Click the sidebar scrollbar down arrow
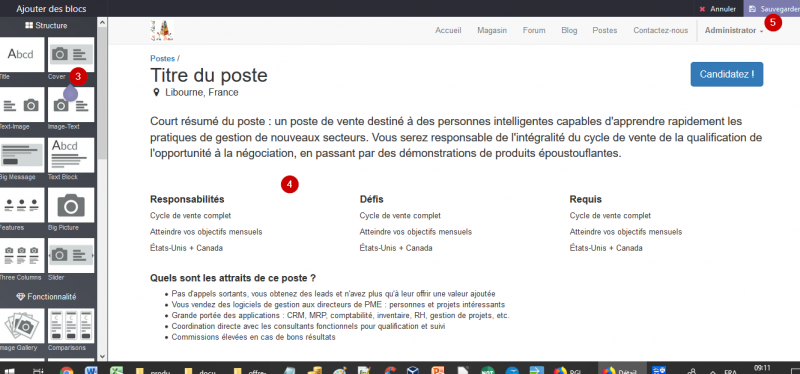Viewport: 800px width, 374px height. 102,357
